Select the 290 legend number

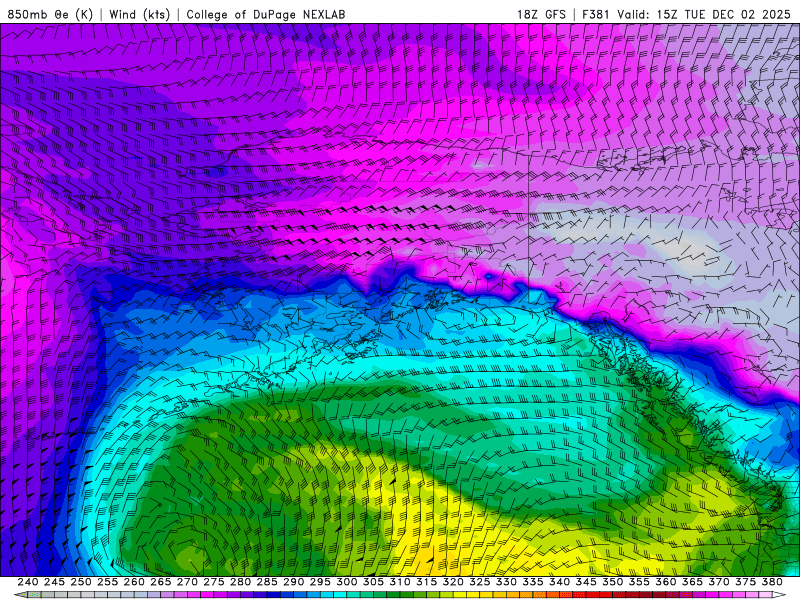[293, 582]
